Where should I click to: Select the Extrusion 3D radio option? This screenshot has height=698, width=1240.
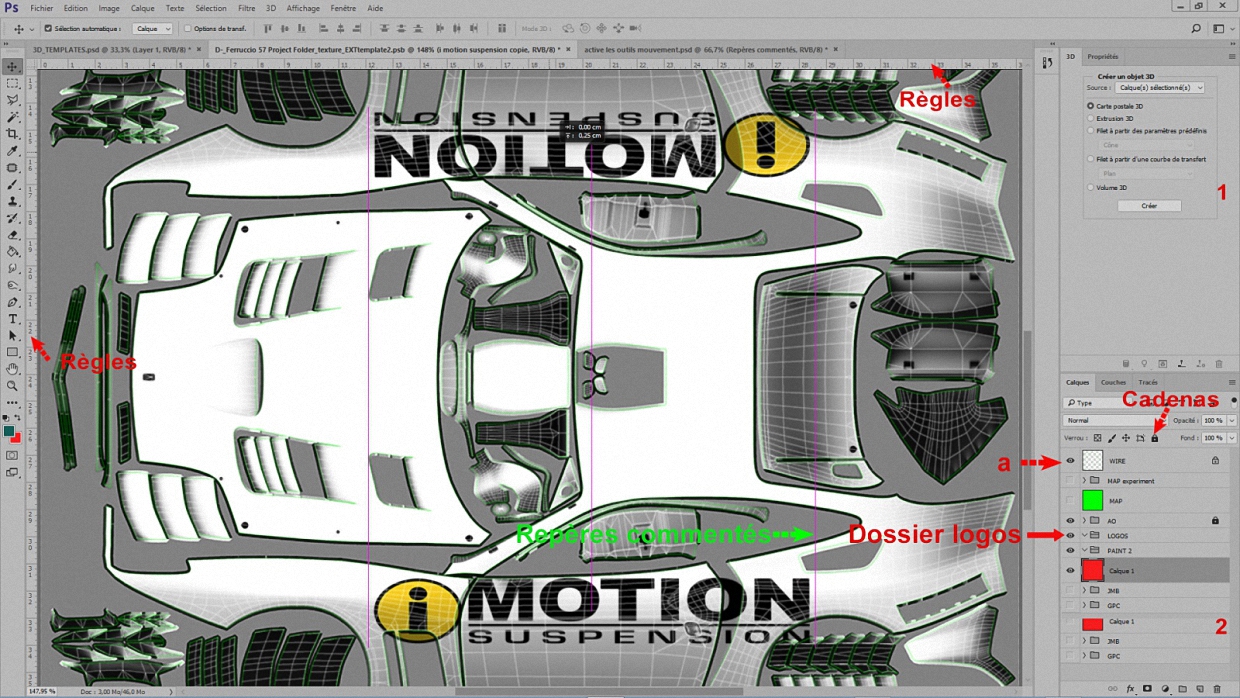[1091, 118]
